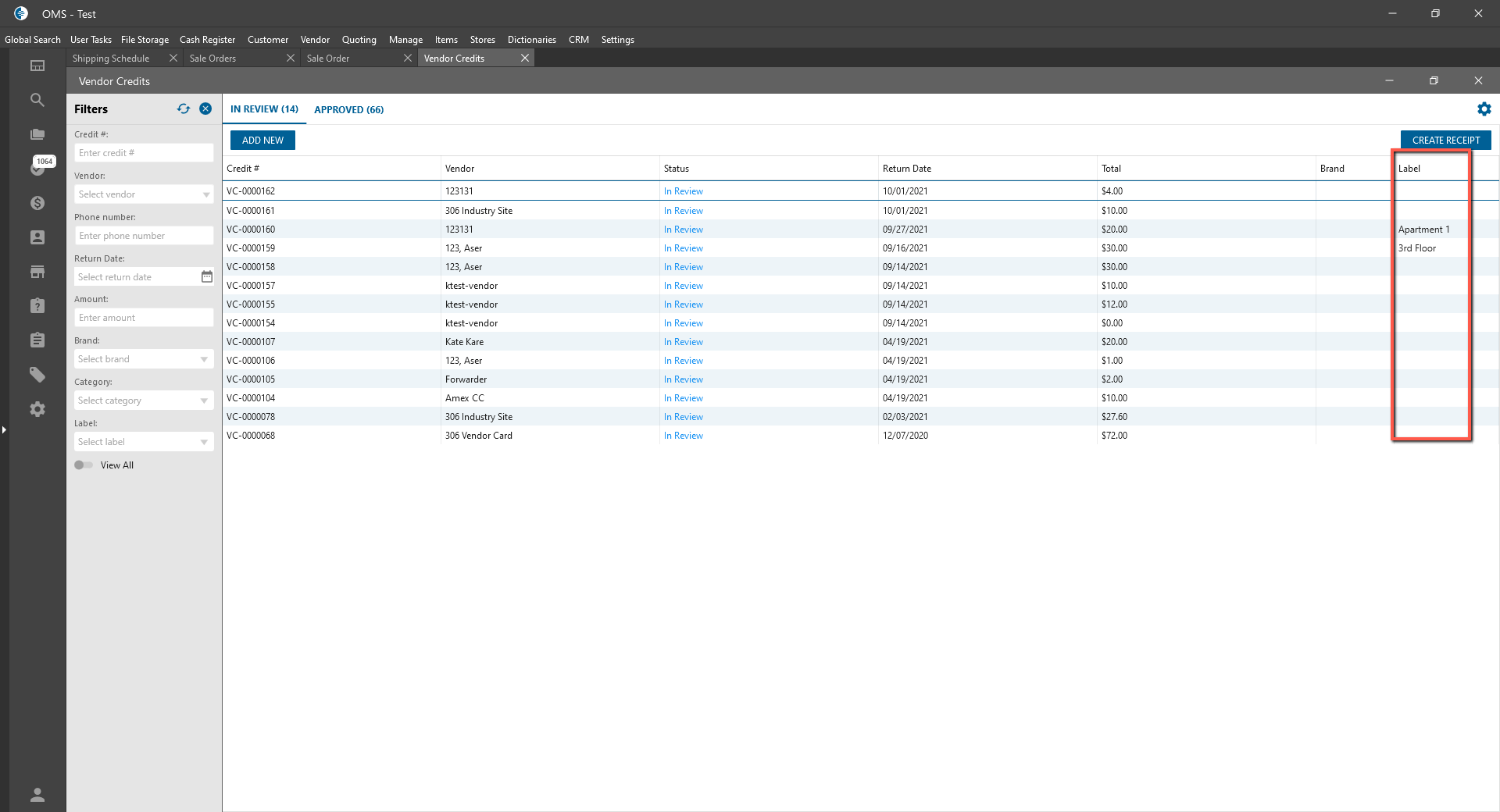
Task: Select the IN REVIEW (14) tab
Action: coord(264,109)
